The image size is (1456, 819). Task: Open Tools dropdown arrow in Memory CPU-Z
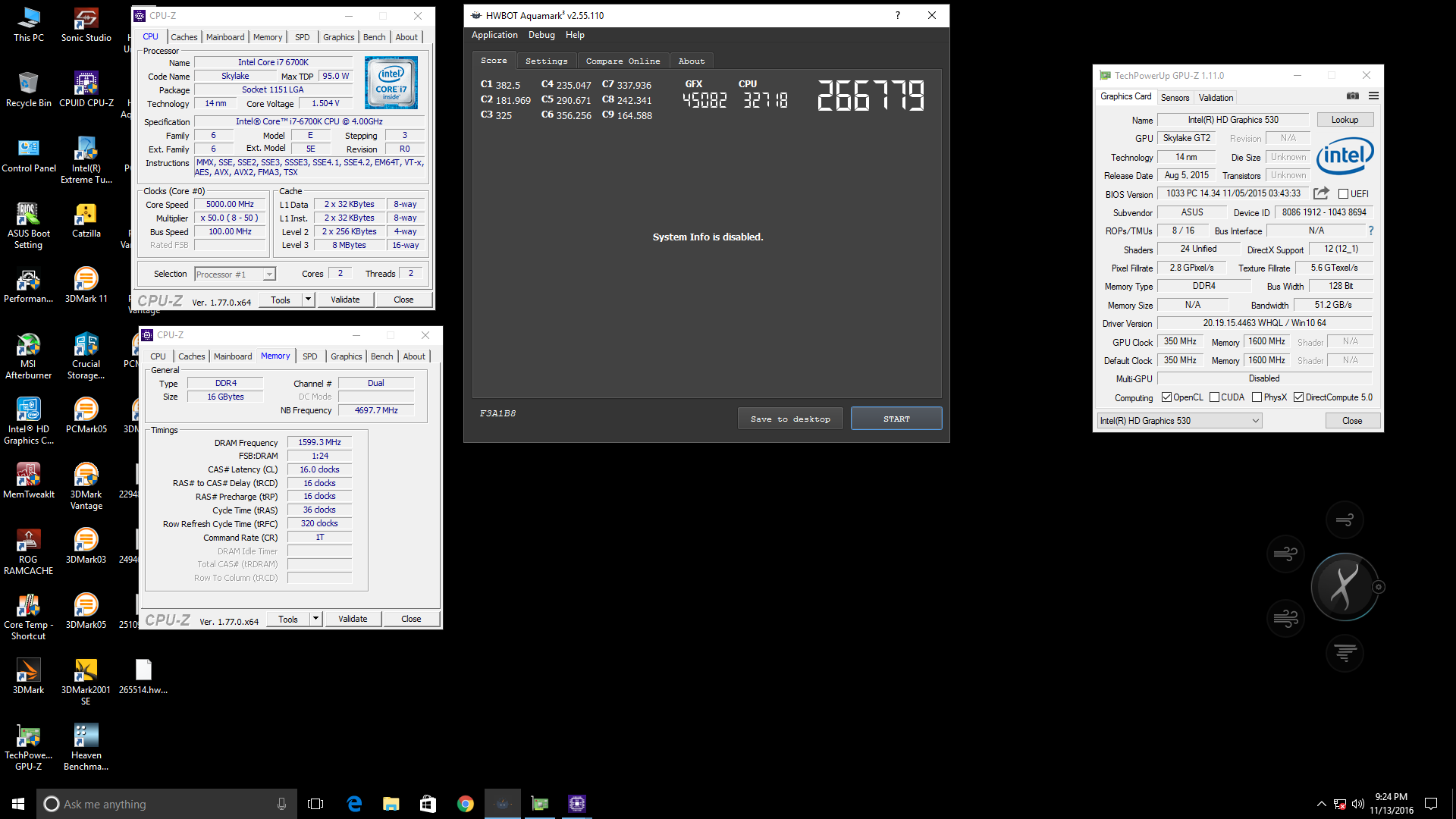[x=315, y=619]
